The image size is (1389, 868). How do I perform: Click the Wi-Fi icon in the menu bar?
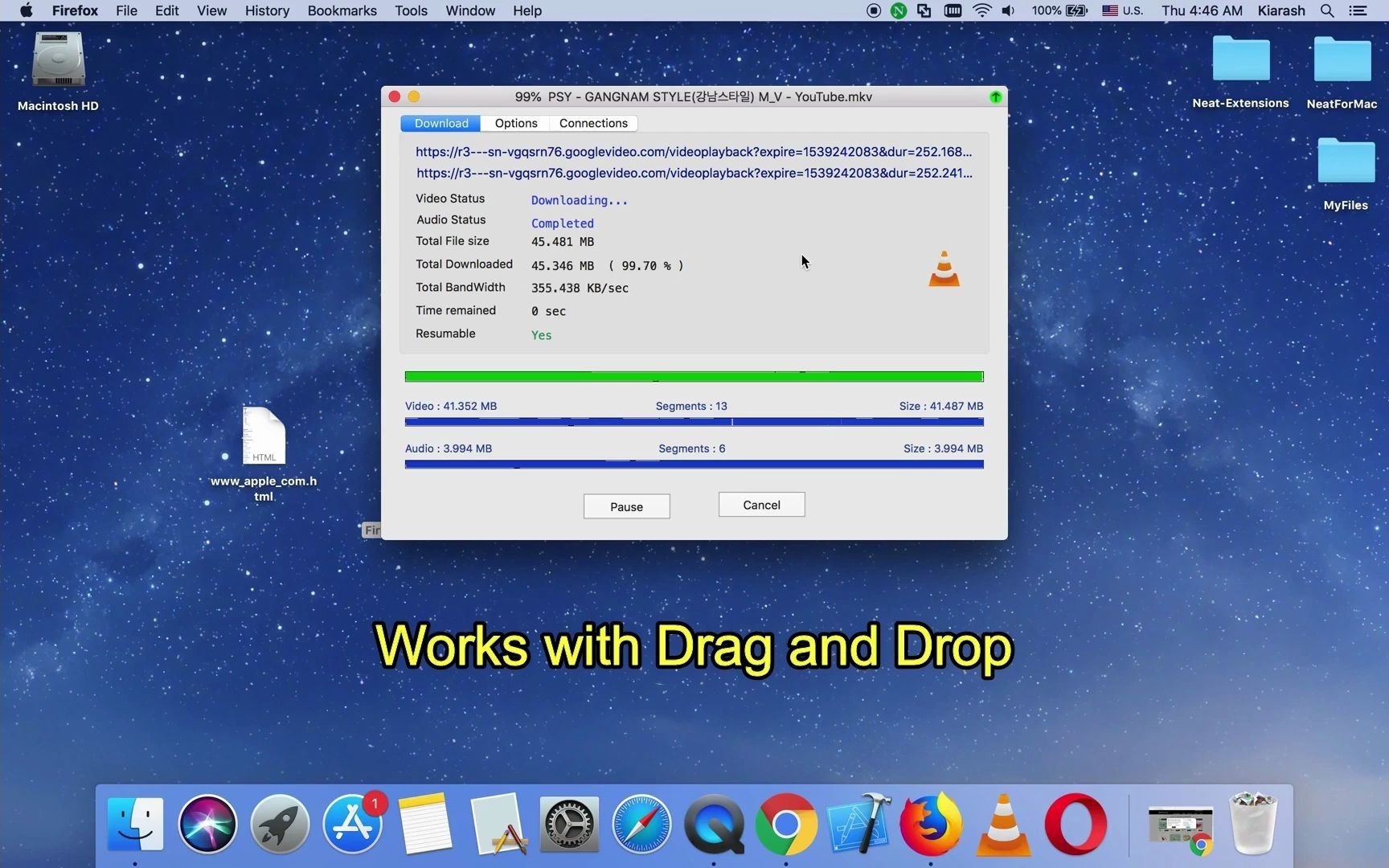[981, 10]
